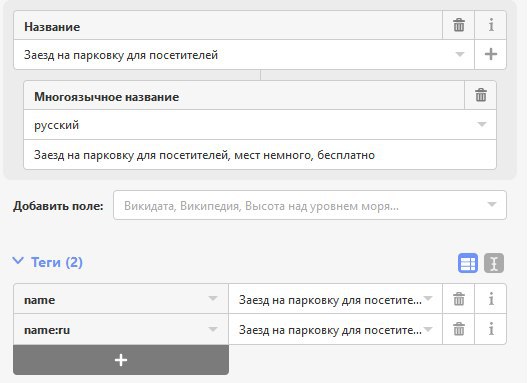Open the name tag value dropdown
The image size is (528, 383).
point(428,298)
